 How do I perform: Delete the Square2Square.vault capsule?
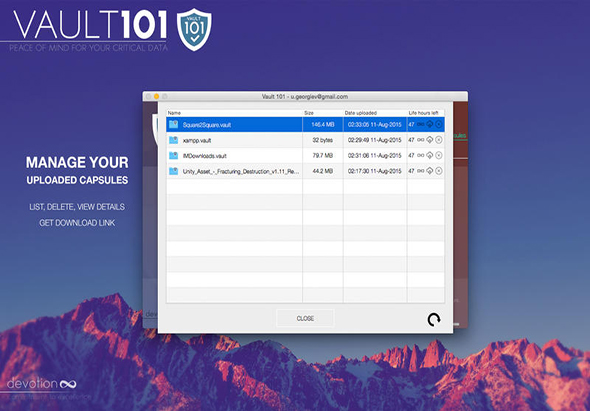pos(439,124)
